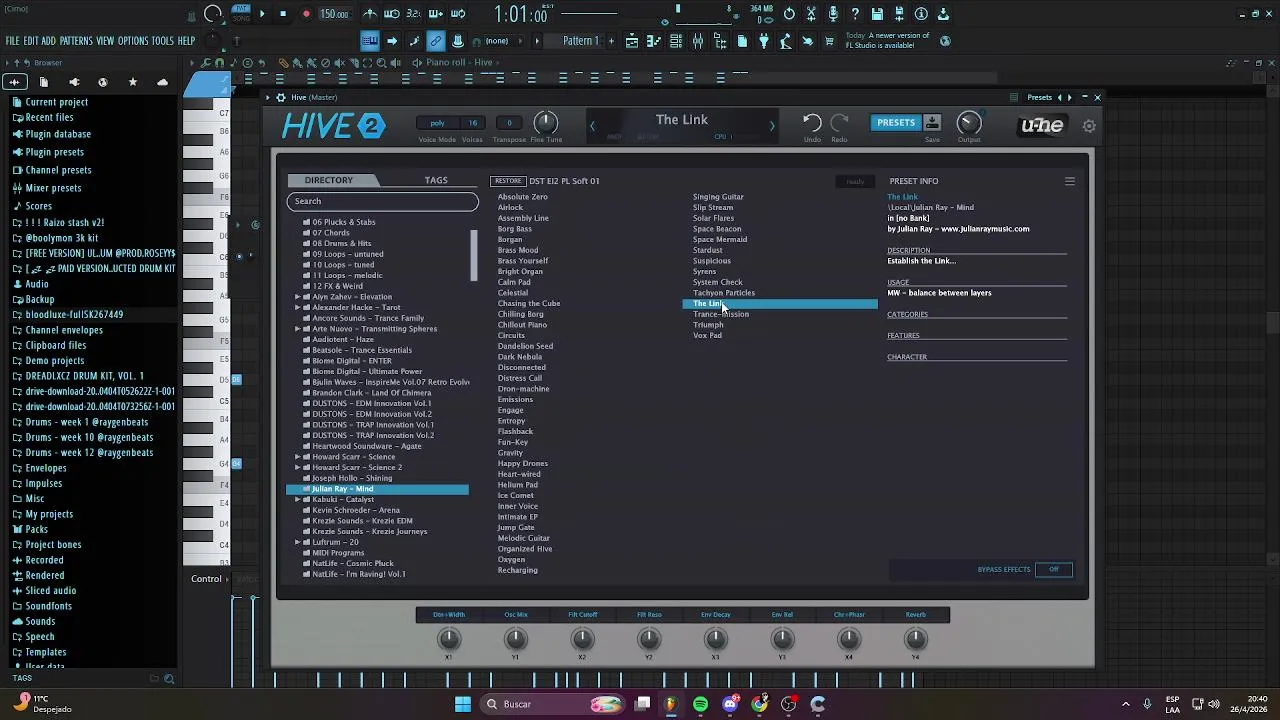The image size is (1280, 720).
Task: Switch to the TAGS tab in Hive
Action: pos(436,180)
